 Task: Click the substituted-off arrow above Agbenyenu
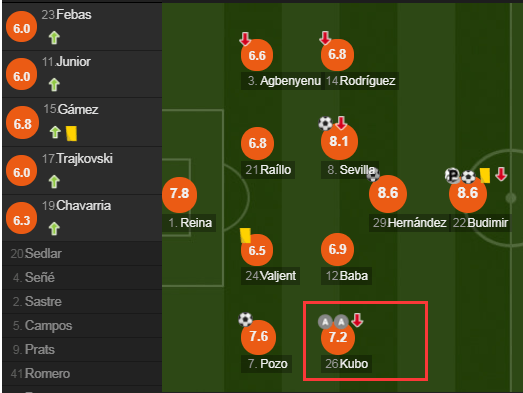[245, 39]
